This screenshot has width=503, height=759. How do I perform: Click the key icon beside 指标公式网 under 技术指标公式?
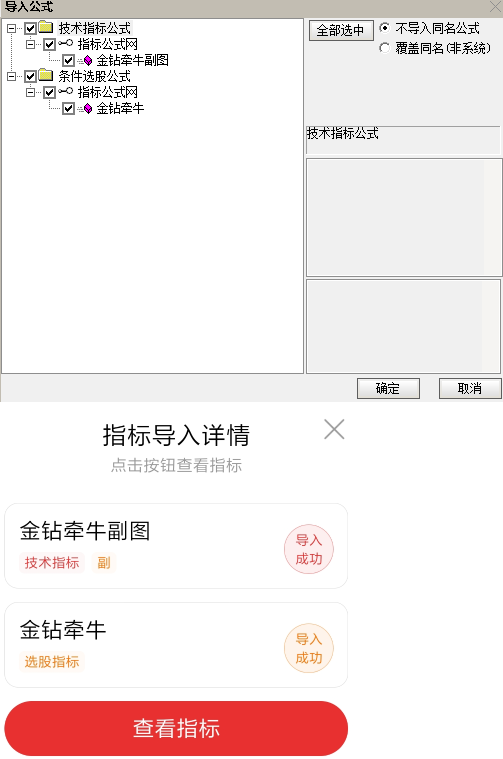pyautogui.click(x=66, y=44)
